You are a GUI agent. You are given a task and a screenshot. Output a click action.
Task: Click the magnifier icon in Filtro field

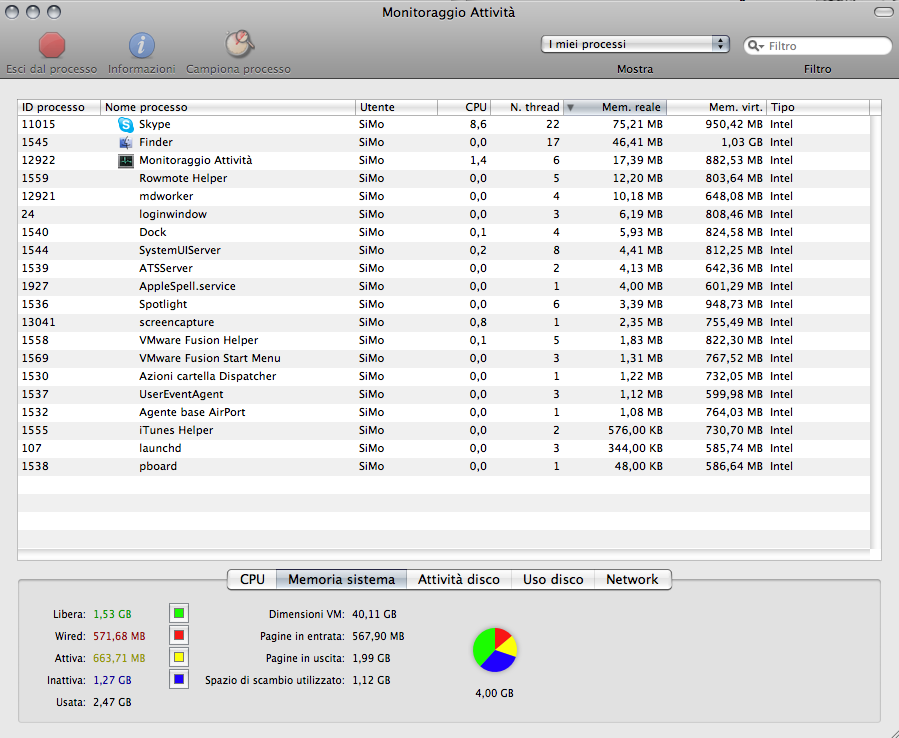(x=756, y=46)
